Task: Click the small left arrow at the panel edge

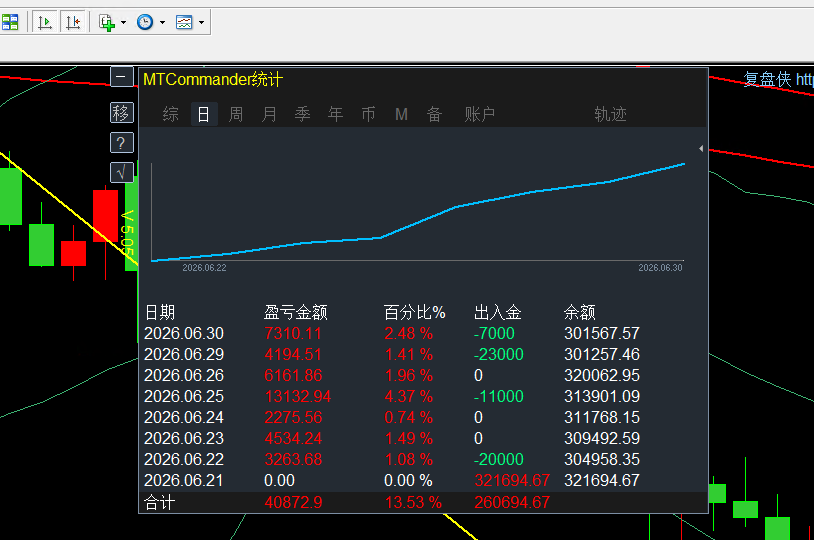Action: click(x=701, y=148)
